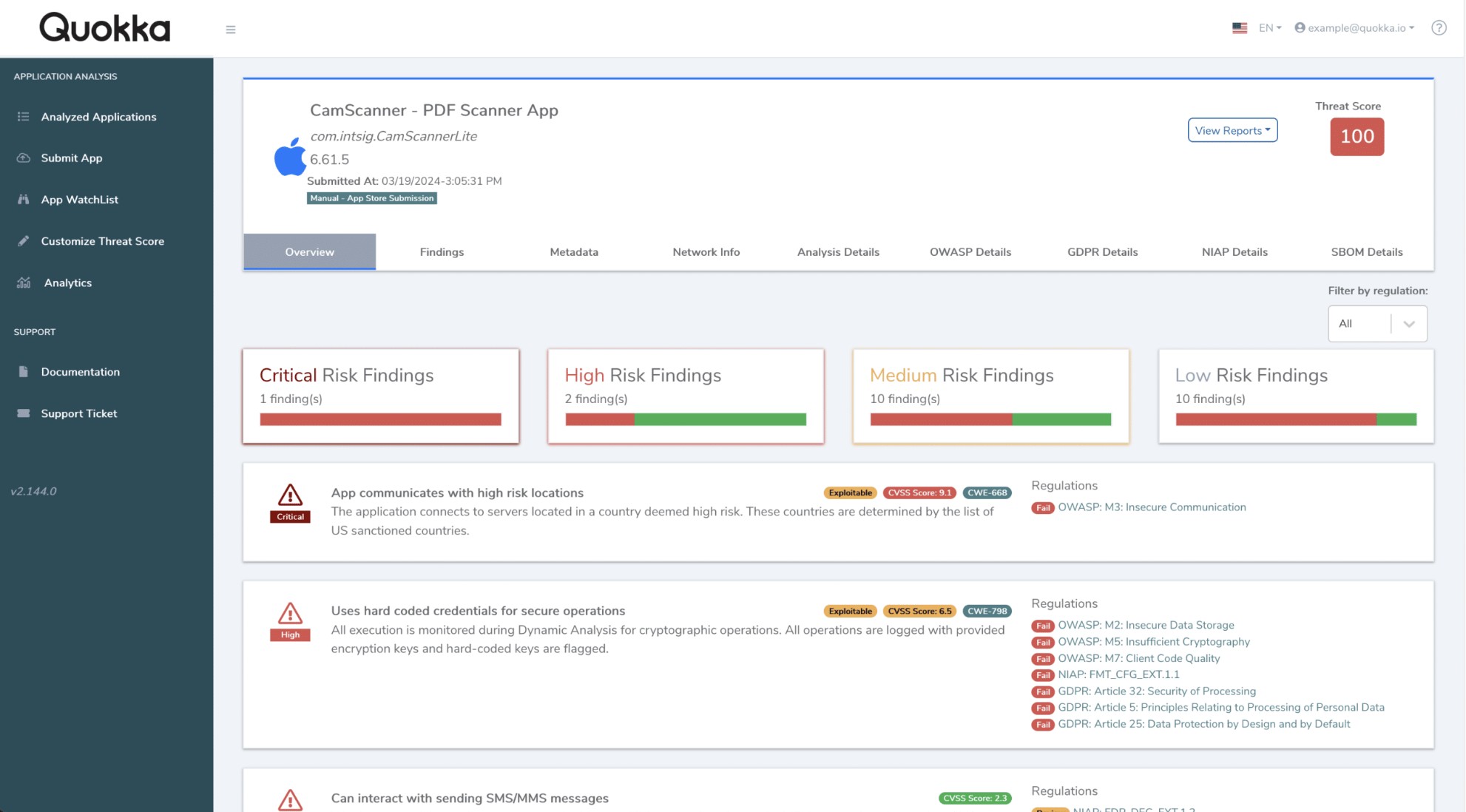Viewport: 1466px width, 812px height.
Task: Click the App WatchList binoculars icon
Action: [x=24, y=200]
